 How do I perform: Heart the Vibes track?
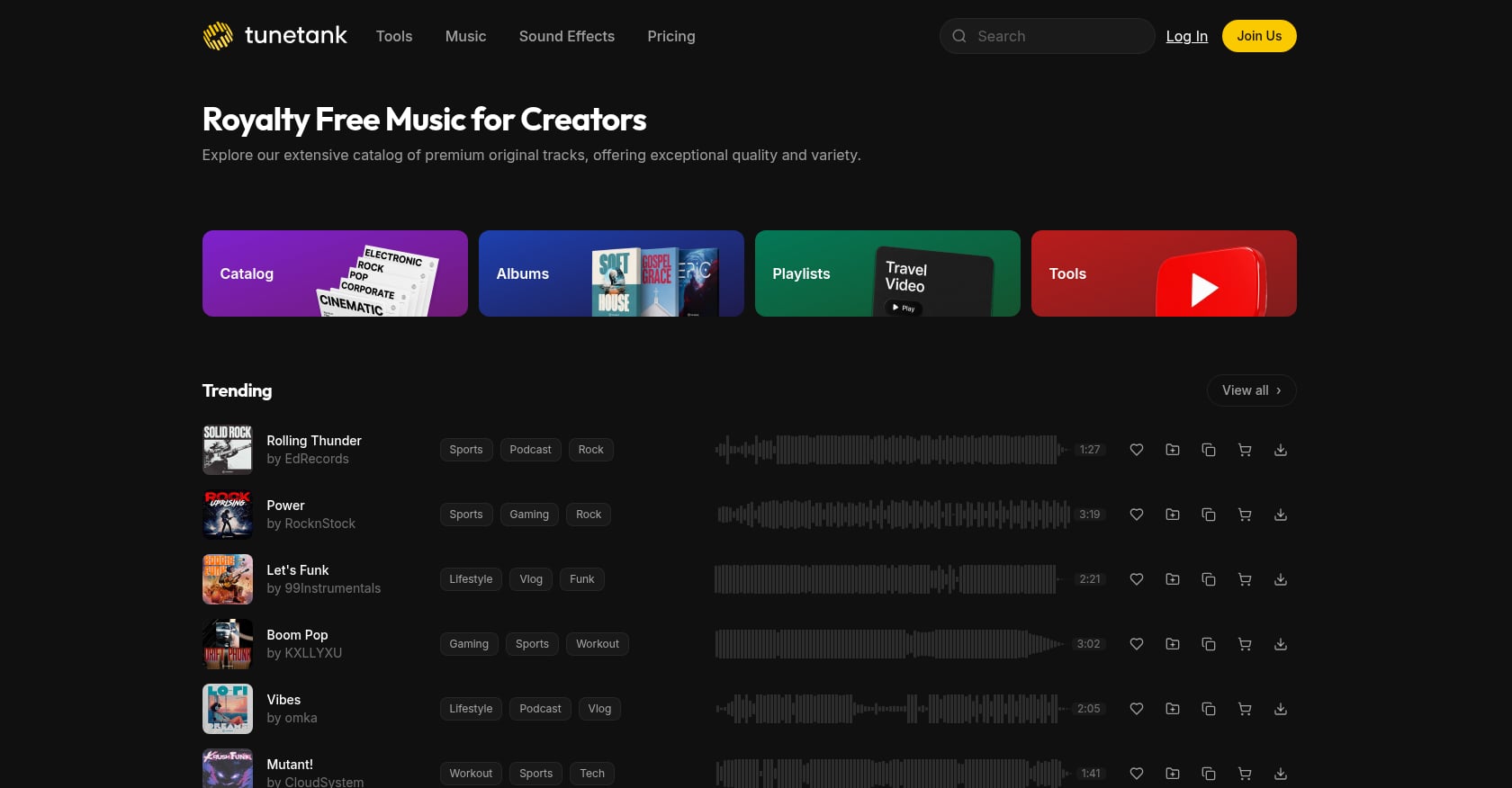[1137, 709]
